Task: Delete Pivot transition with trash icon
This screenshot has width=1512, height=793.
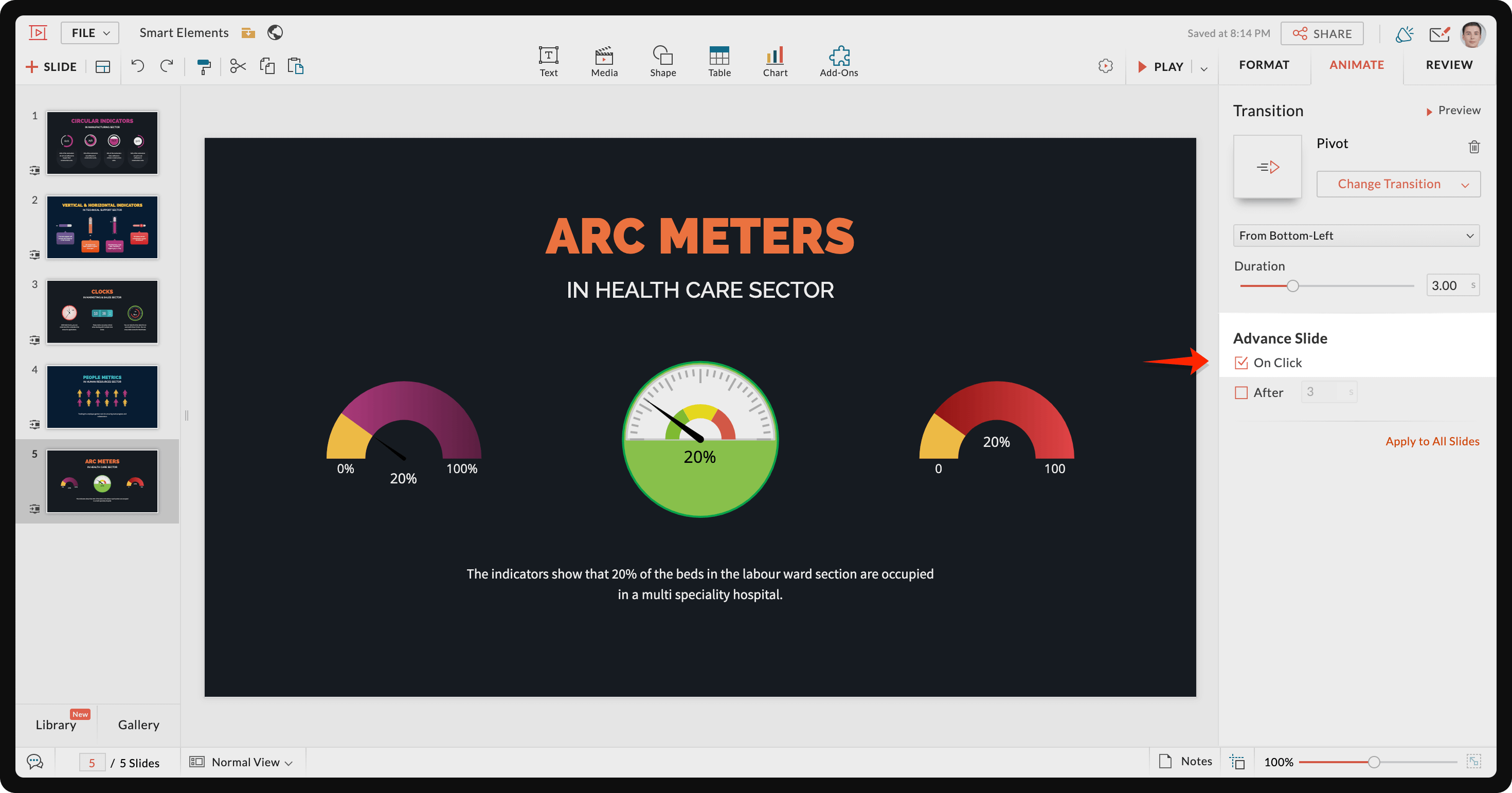Action: click(x=1474, y=147)
